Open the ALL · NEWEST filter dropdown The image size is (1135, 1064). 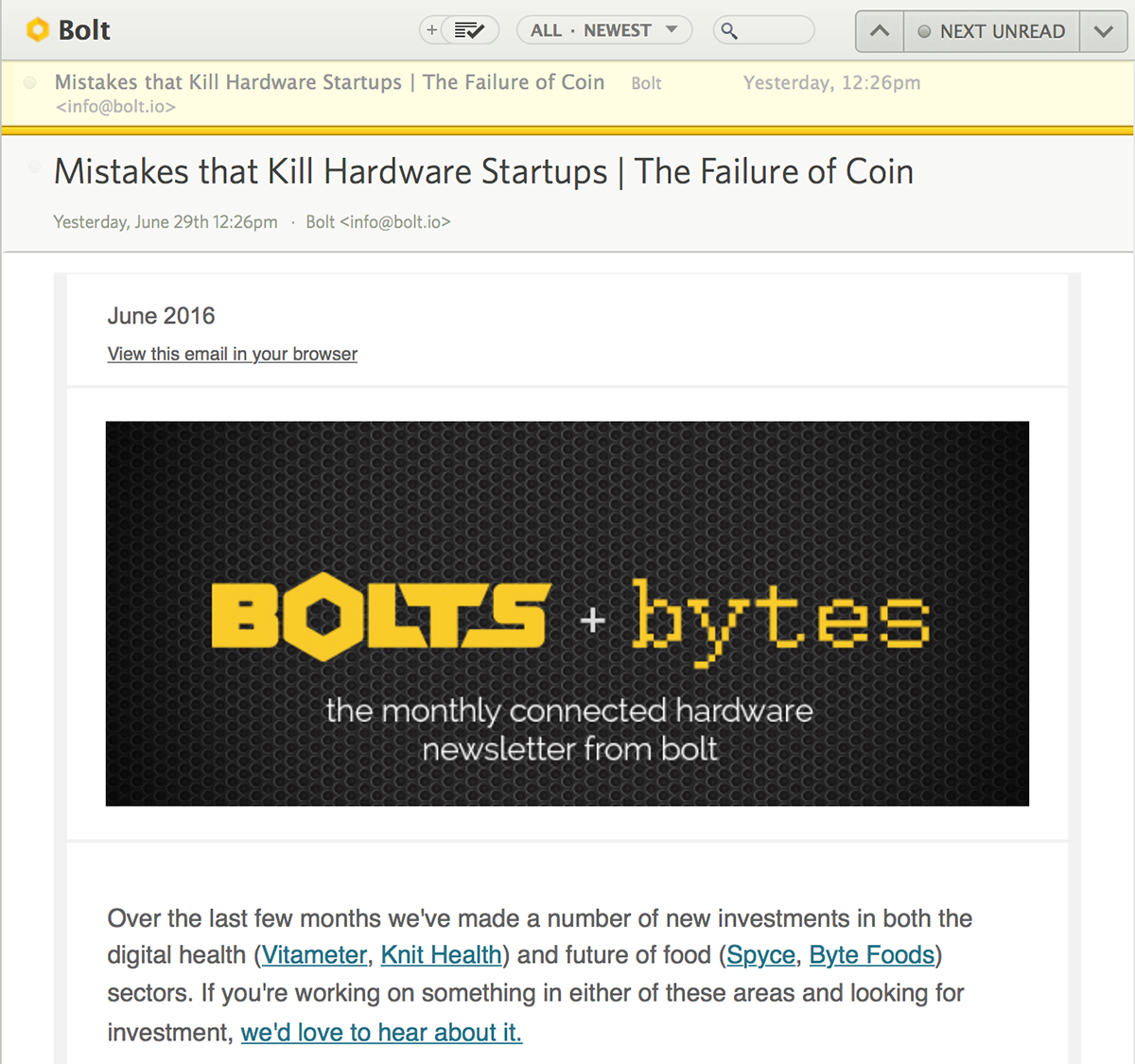(x=603, y=29)
